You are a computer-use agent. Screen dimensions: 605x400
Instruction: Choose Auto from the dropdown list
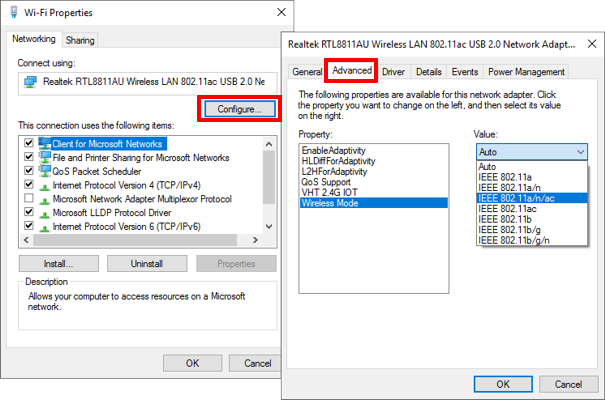(x=532, y=167)
